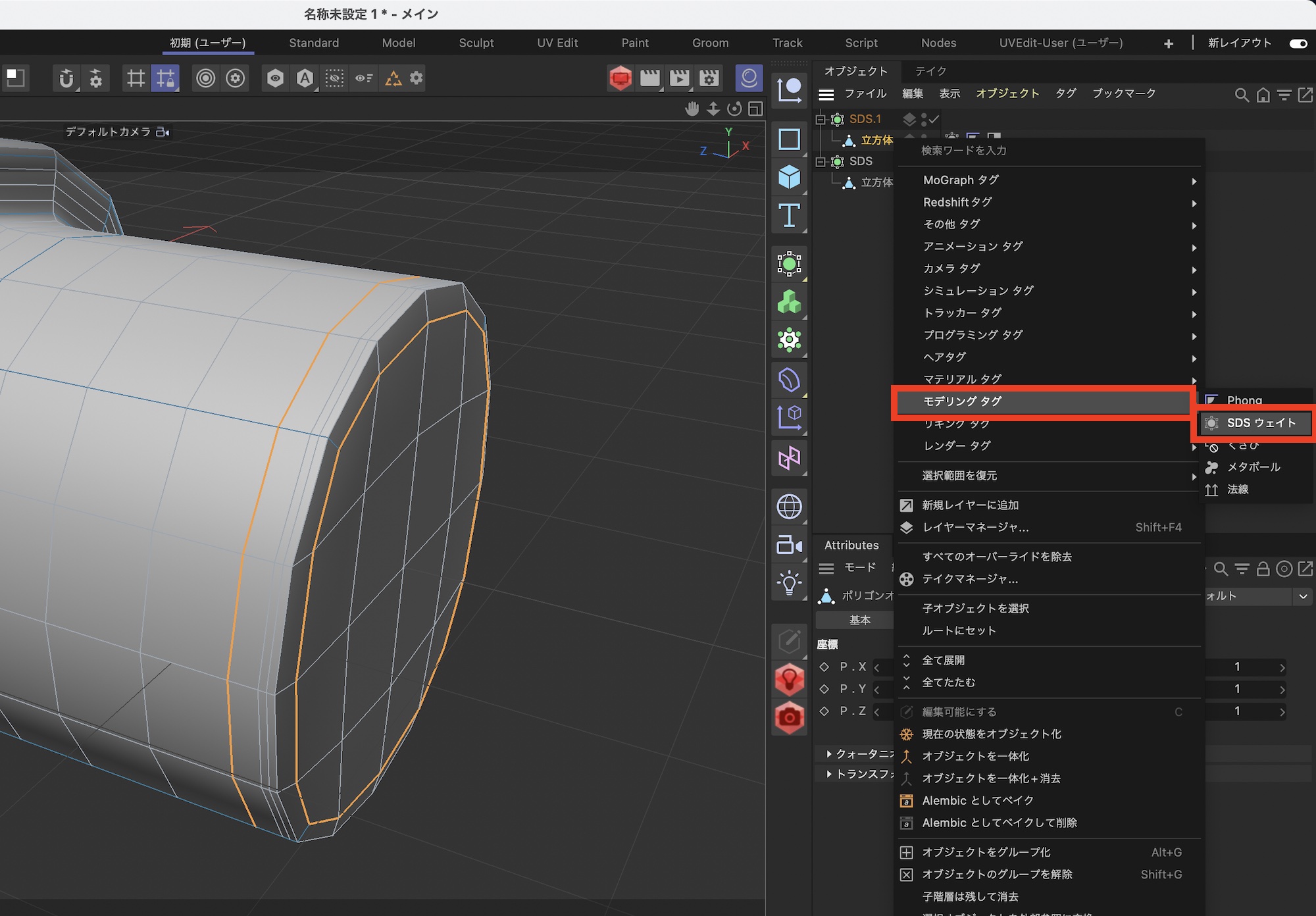This screenshot has height=916, width=1316.
Task: Click the Light object icon
Action: tap(789, 583)
